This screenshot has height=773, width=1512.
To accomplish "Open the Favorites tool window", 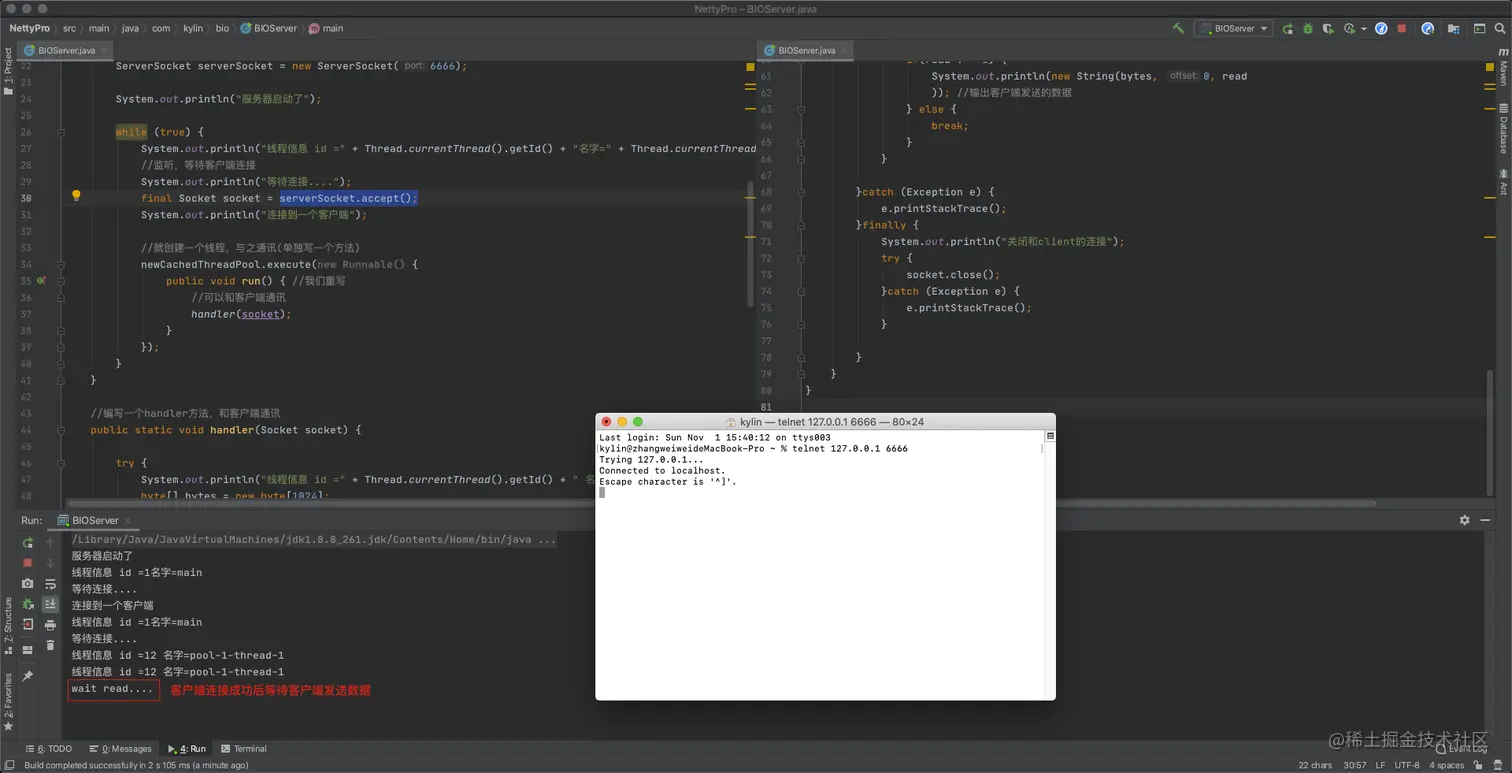I will pos(7,701).
